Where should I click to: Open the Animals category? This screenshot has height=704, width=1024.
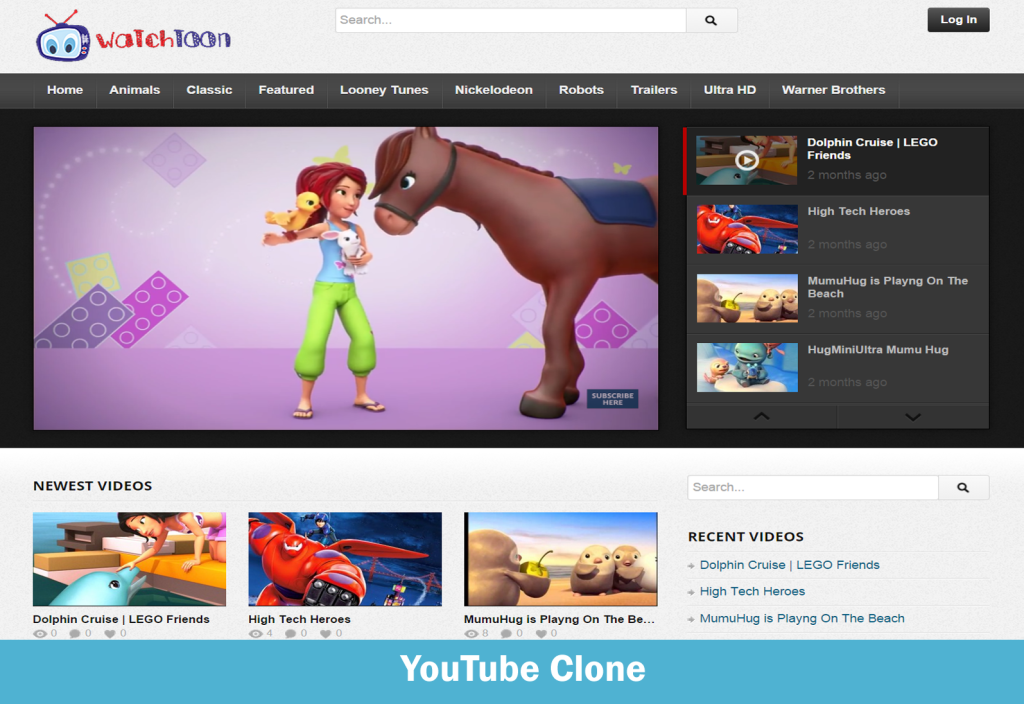[x=135, y=90]
